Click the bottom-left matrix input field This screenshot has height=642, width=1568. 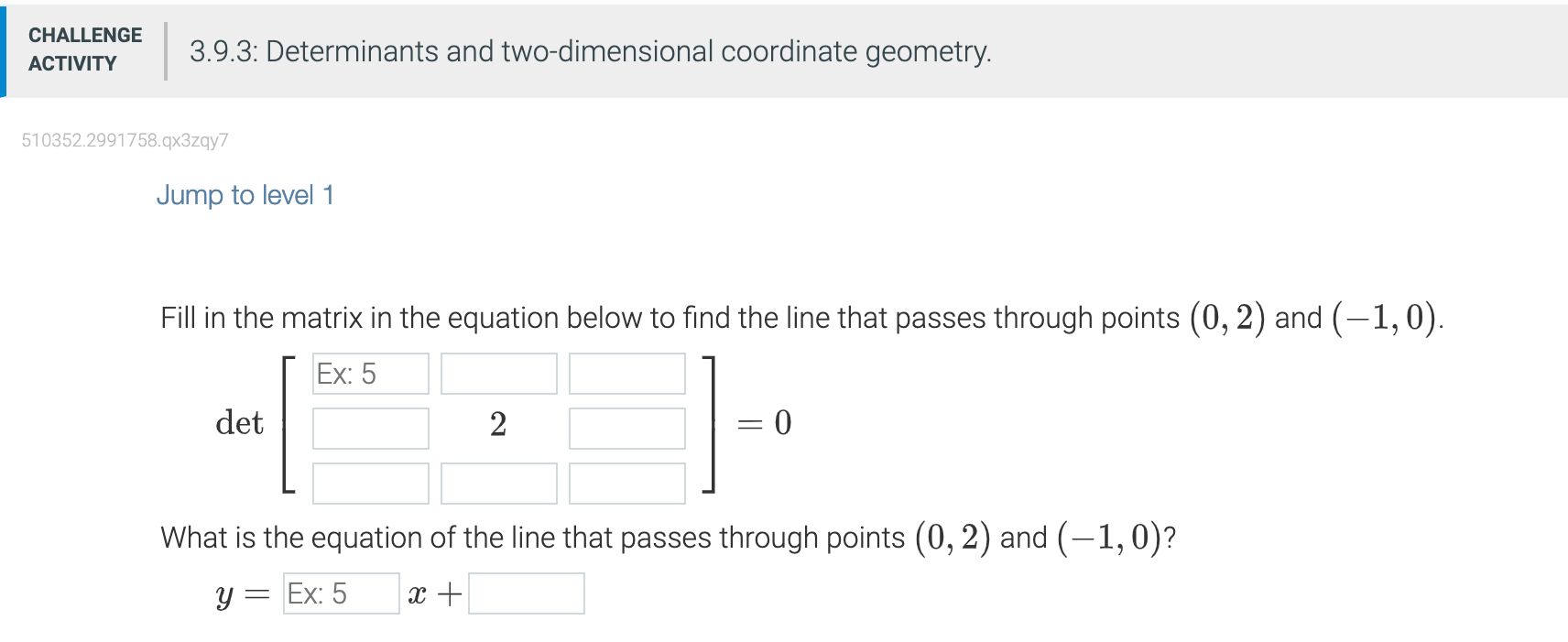point(370,483)
